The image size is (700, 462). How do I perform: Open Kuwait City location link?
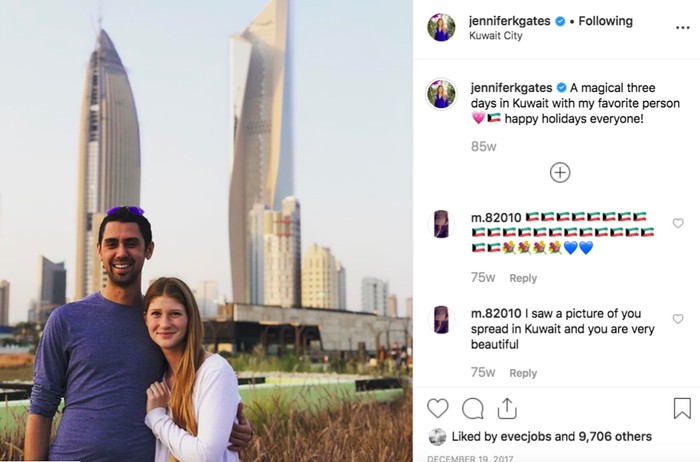click(x=496, y=36)
